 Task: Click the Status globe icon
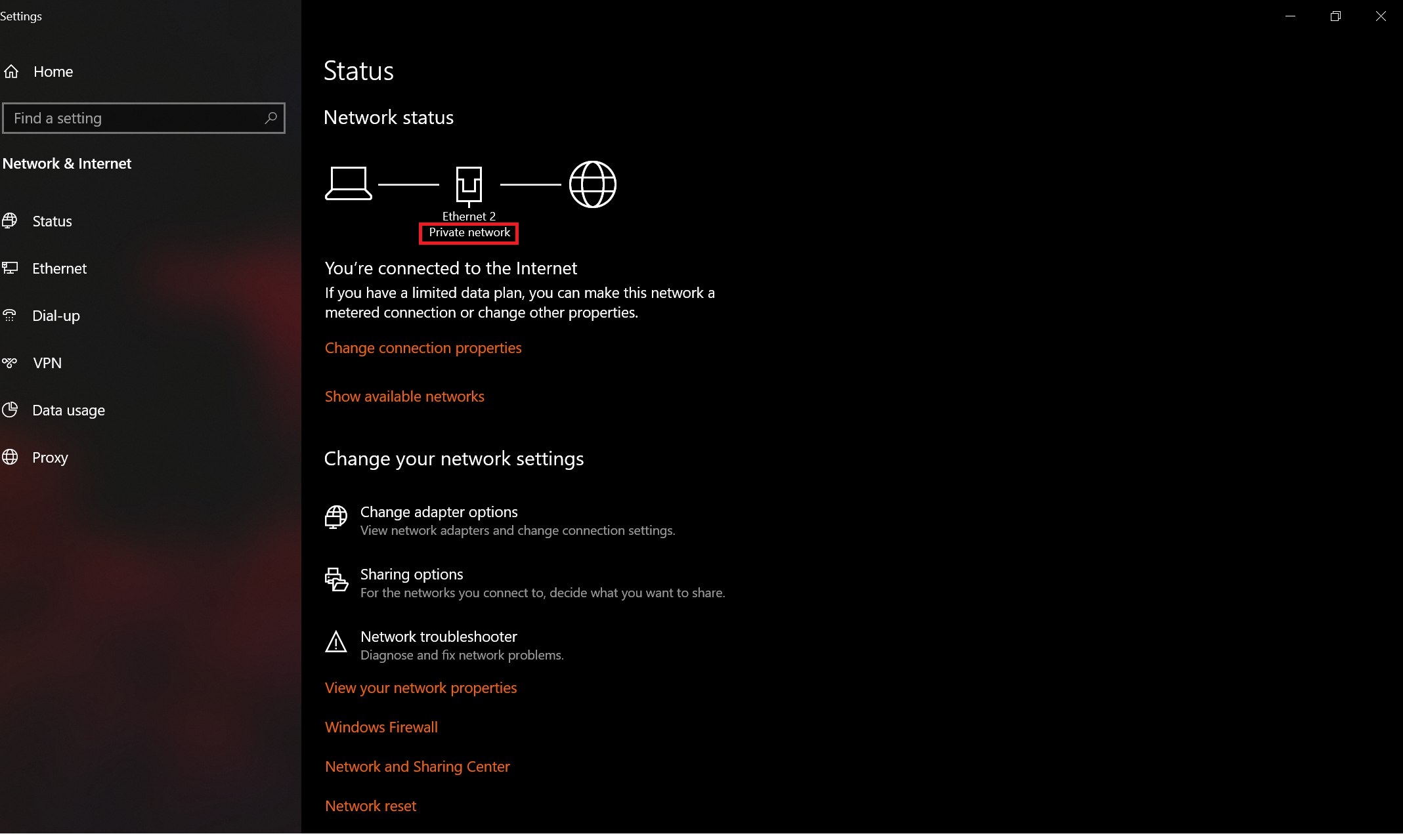pos(10,221)
